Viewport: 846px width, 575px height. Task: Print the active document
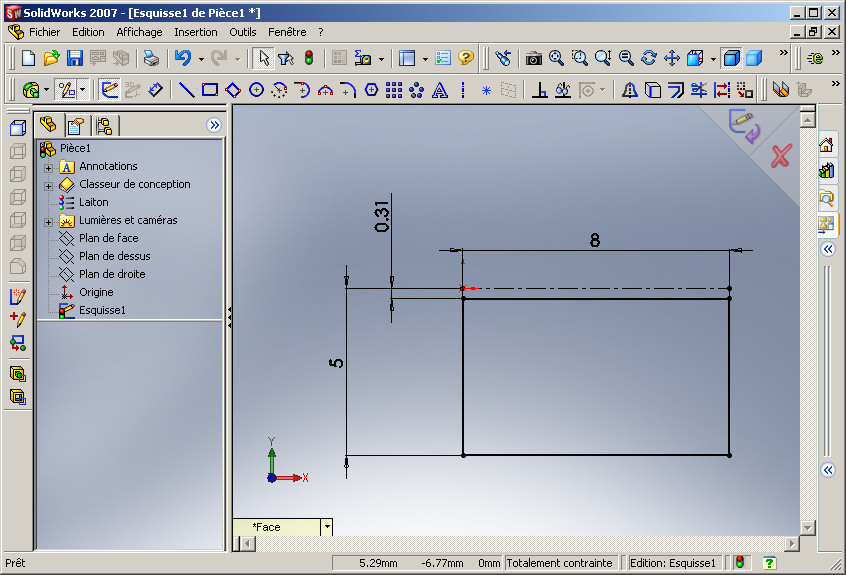pyautogui.click(x=151, y=58)
